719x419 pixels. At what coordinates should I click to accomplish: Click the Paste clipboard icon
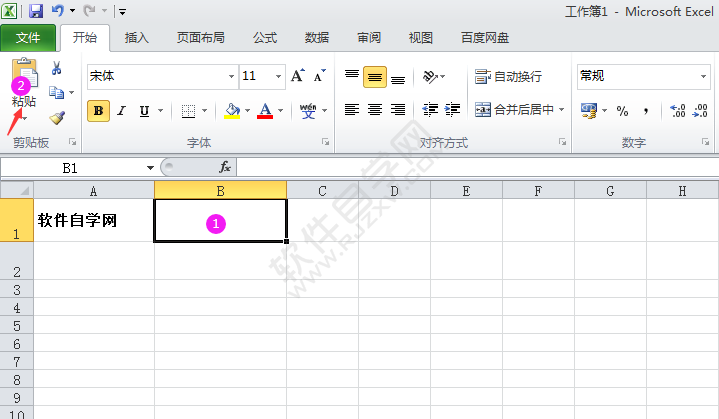tap(25, 72)
